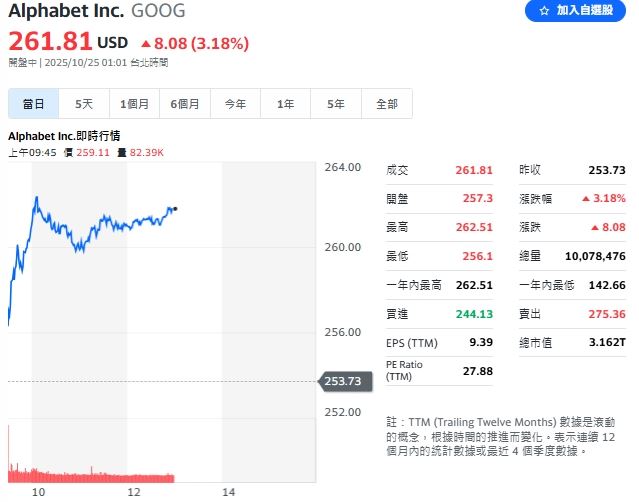The height and width of the screenshot is (502, 639).
Task: Click the Alphabet Inc. company title
Action: 66,12
